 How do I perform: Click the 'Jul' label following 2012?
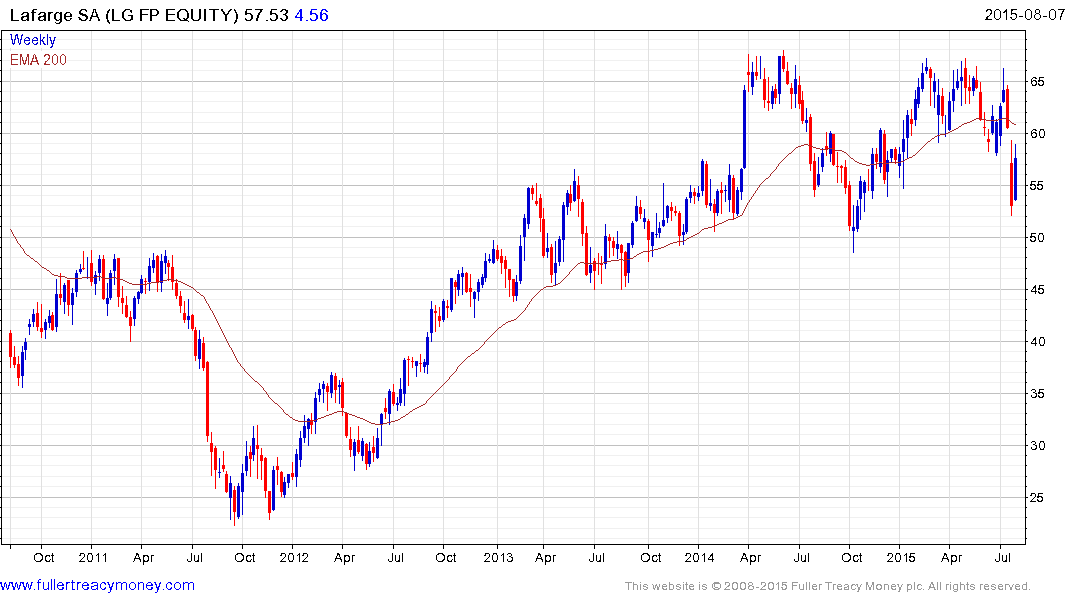point(396,557)
